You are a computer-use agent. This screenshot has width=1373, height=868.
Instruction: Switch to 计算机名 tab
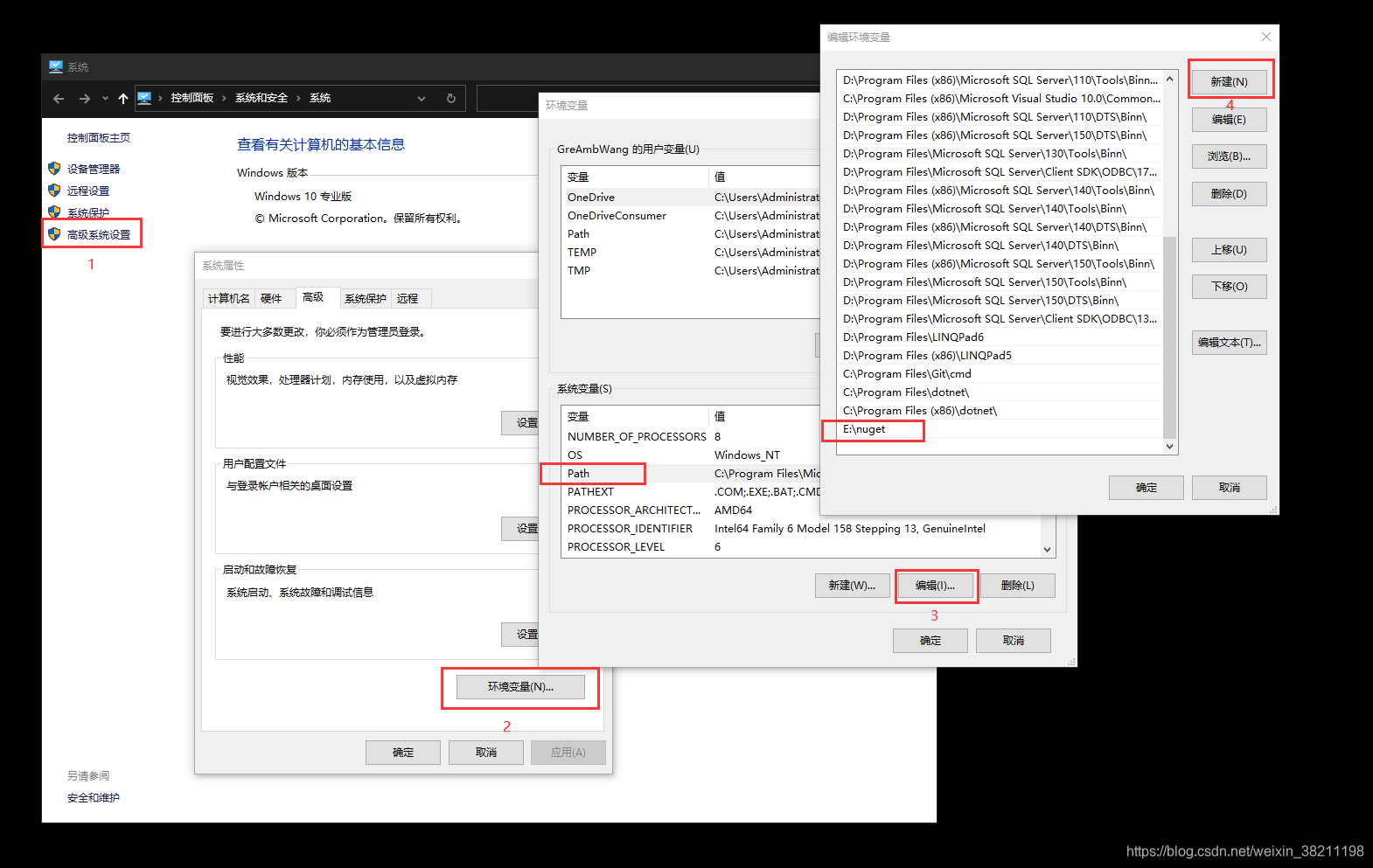(229, 299)
